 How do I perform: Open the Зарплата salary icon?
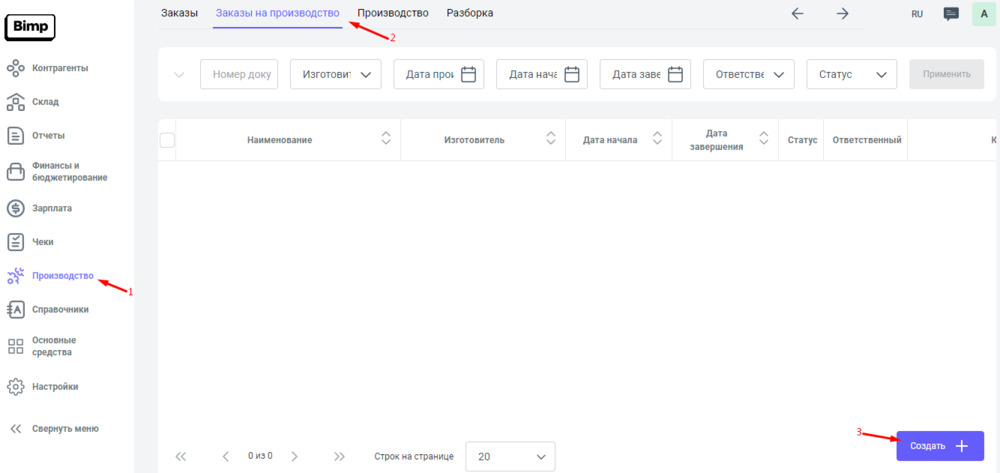click(15, 208)
